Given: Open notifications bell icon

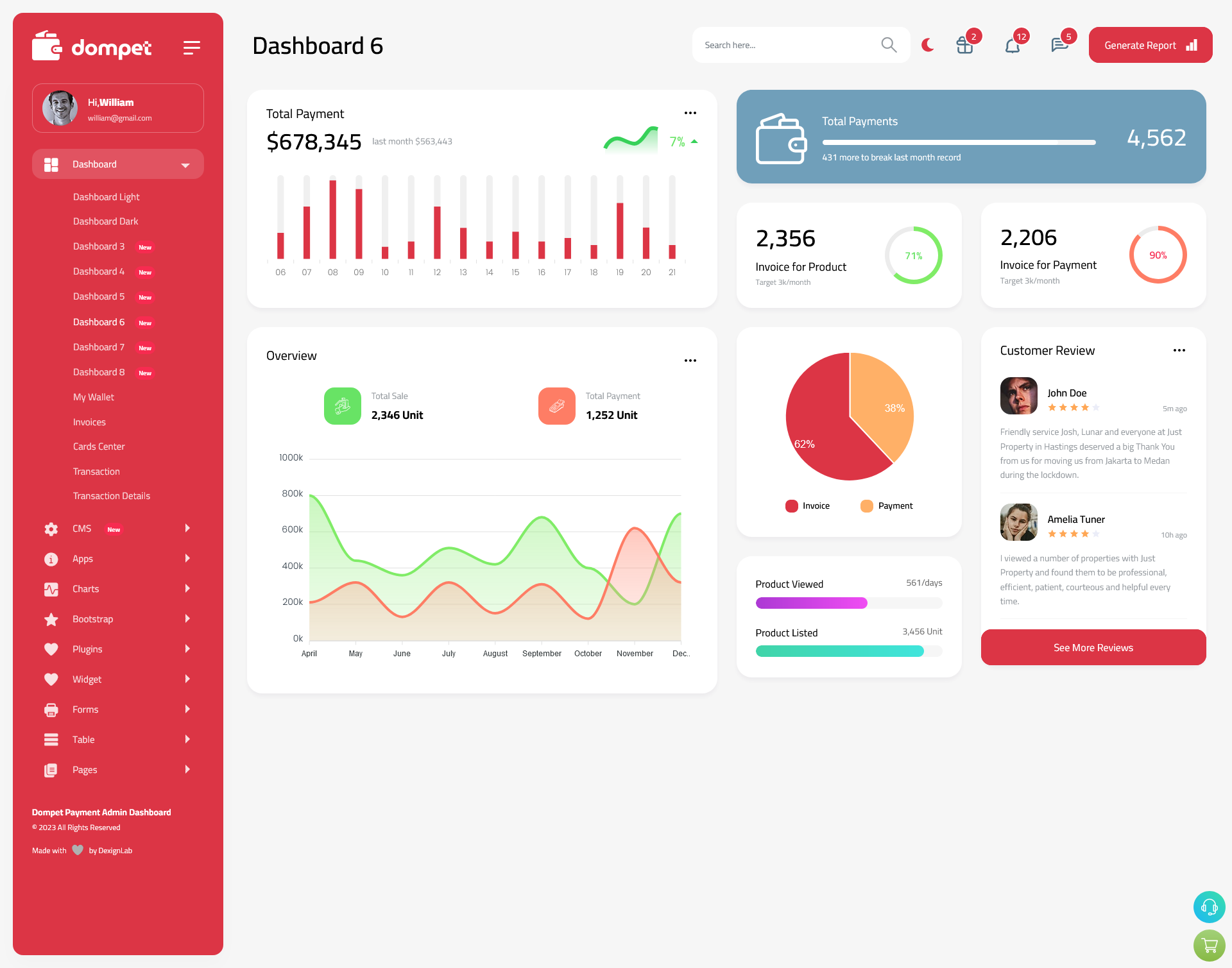Looking at the screenshot, I should pyautogui.click(x=1013, y=44).
